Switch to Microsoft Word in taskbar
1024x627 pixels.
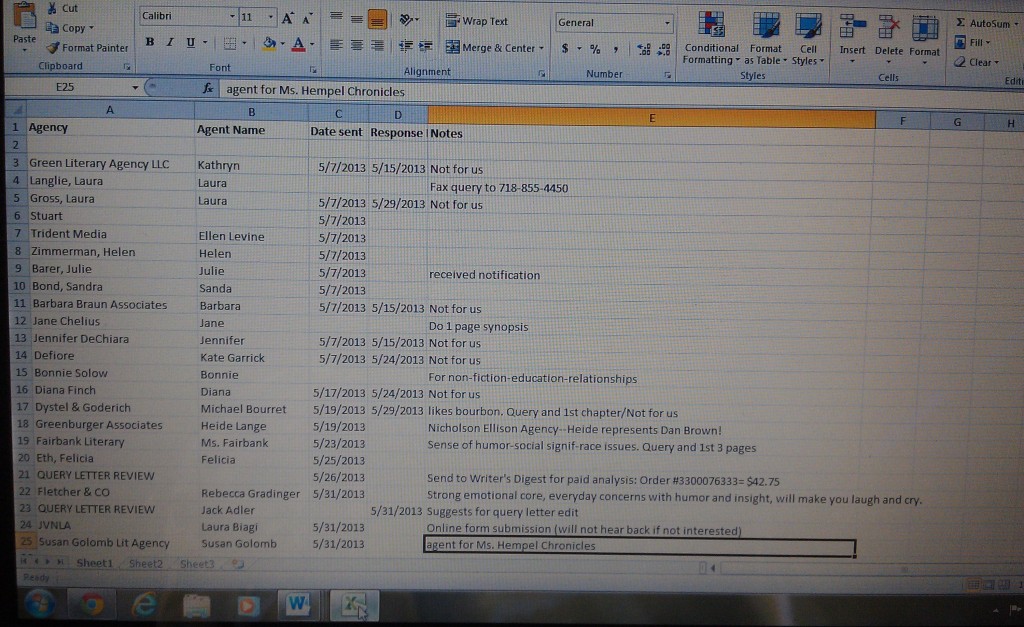[x=298, y=605]
